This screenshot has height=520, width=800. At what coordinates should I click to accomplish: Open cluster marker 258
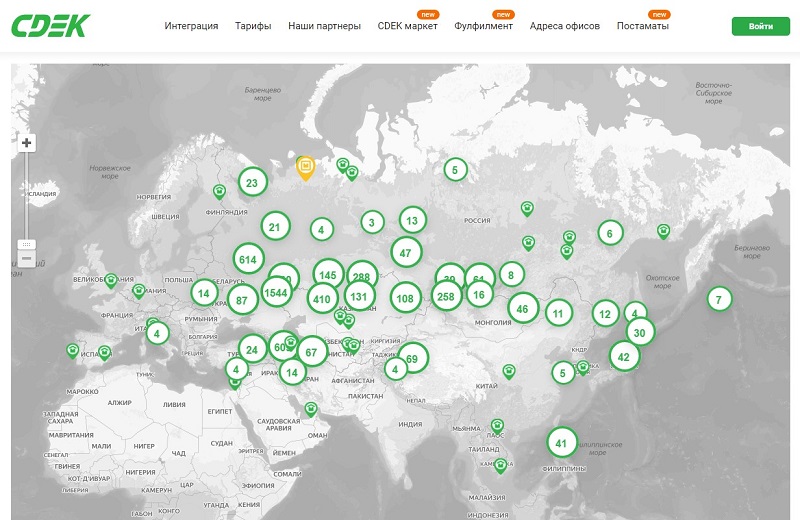[446, 296]
